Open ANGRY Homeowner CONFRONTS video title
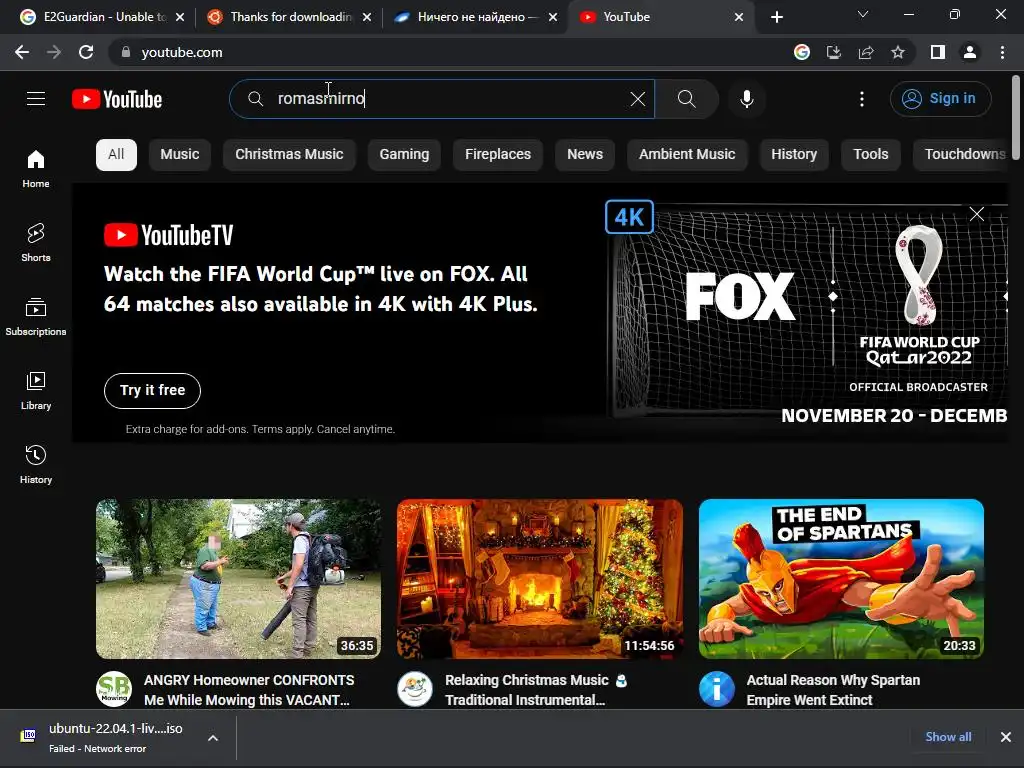The image size is (1024, 768). 249,690
